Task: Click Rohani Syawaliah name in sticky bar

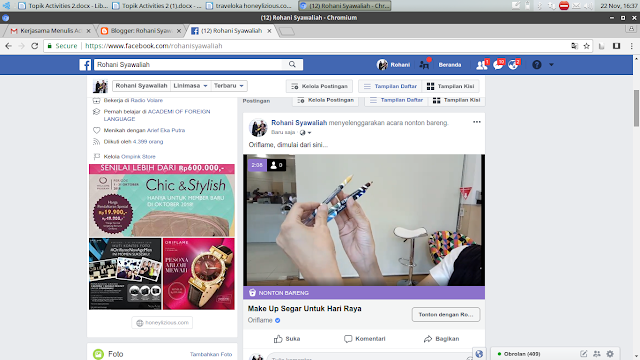Action: [x=141, y=86]
